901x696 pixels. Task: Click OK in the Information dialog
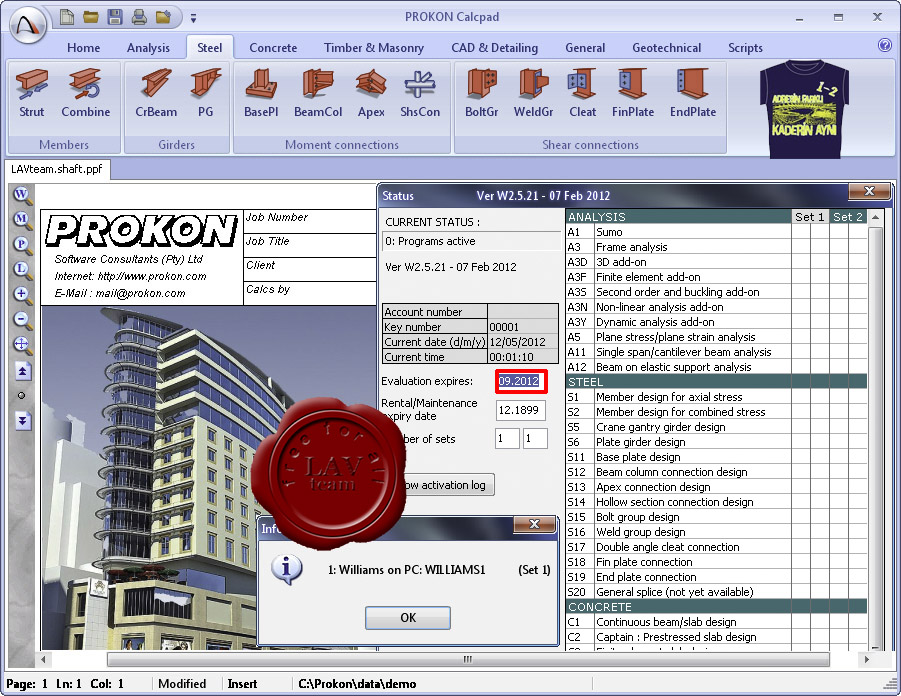click(x=408, y=618)
